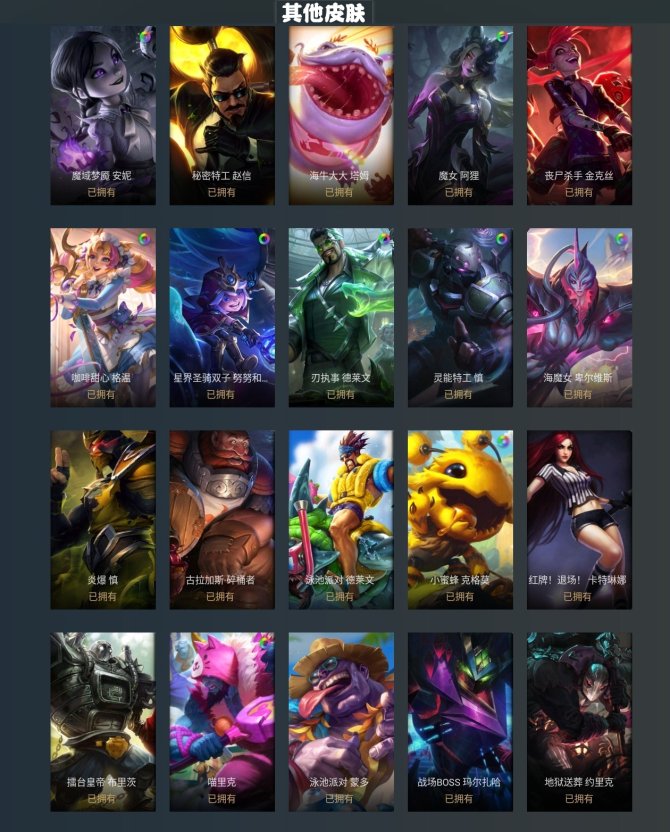
Task: Click chroma icon on 咖啡甜心 格温 card
Action: 144,239
